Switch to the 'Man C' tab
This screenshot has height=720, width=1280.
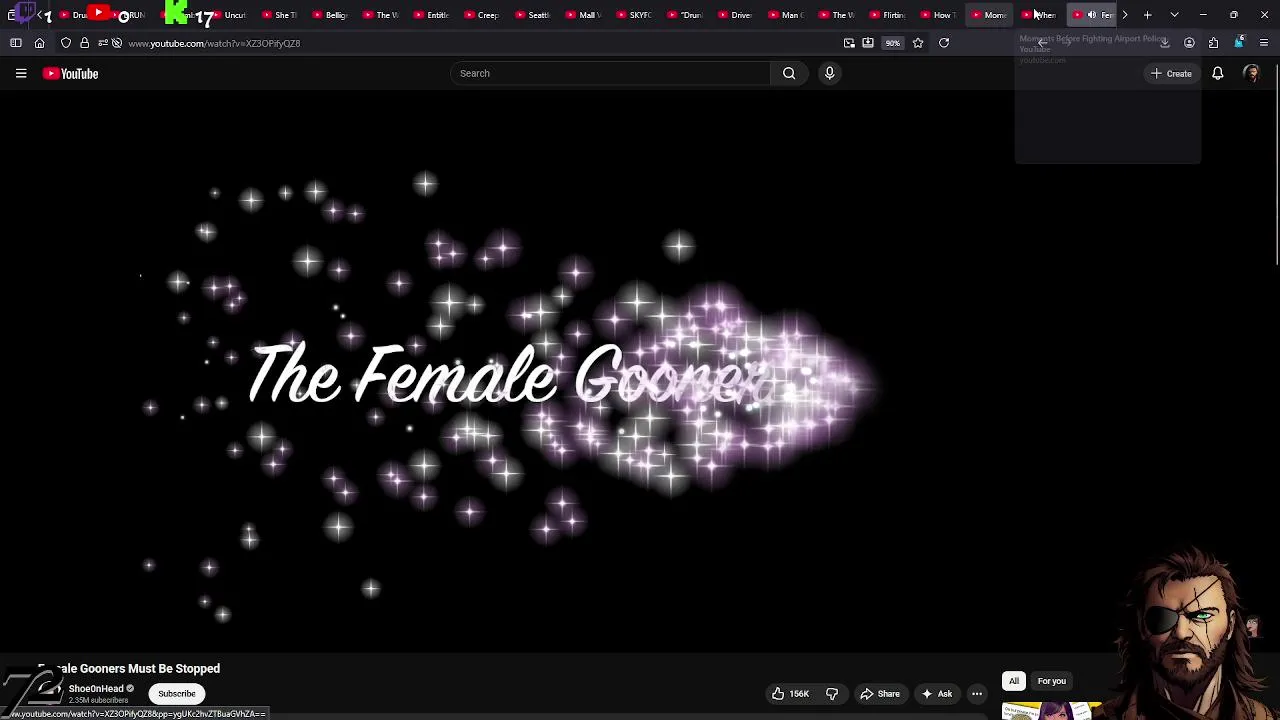pos(788,15)
